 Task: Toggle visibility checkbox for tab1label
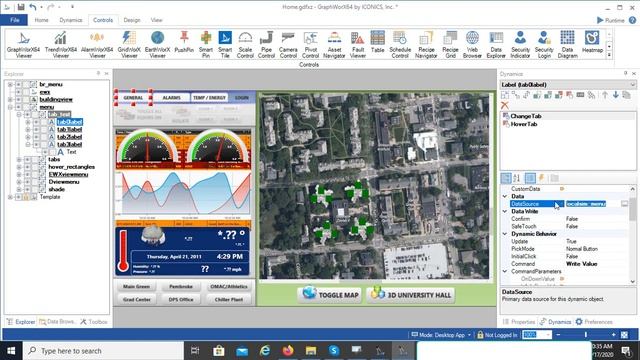[36, 129]
